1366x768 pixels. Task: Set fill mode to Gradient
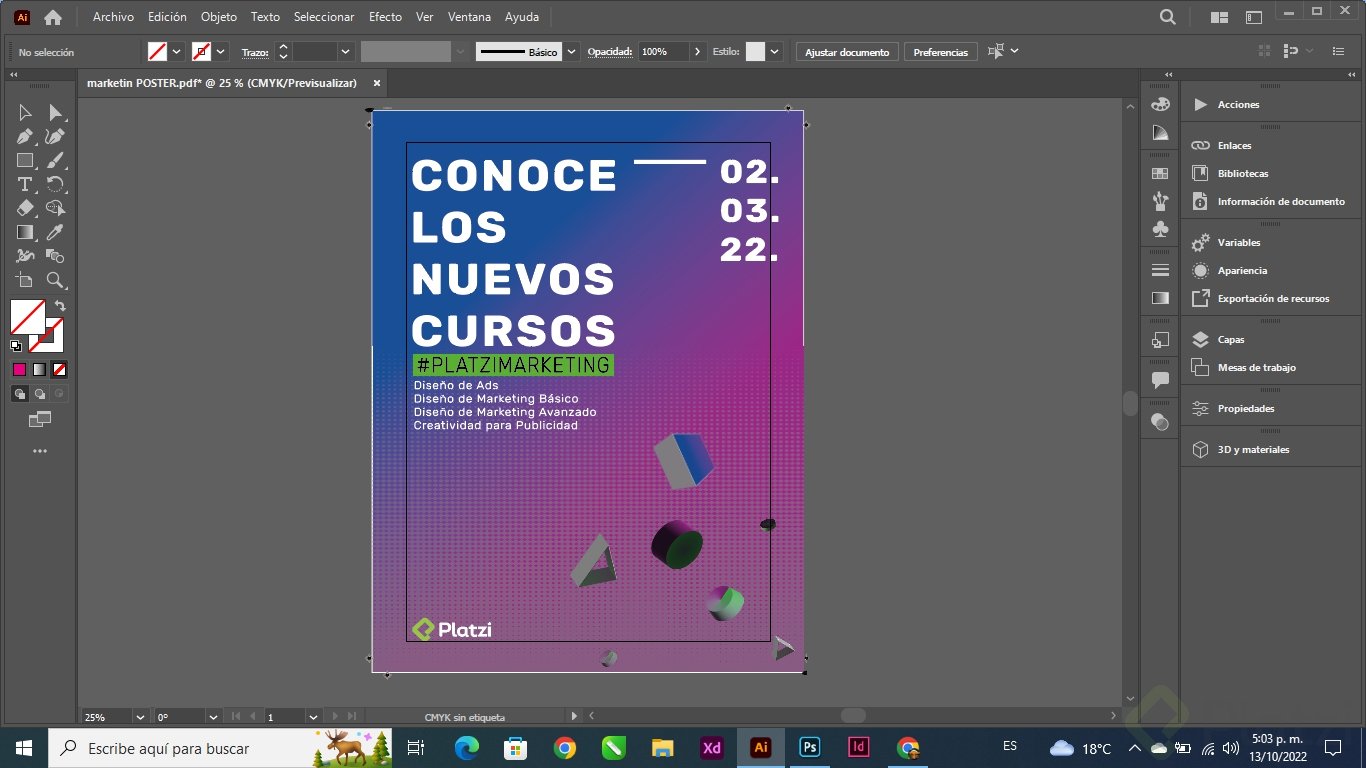(39, 370)
